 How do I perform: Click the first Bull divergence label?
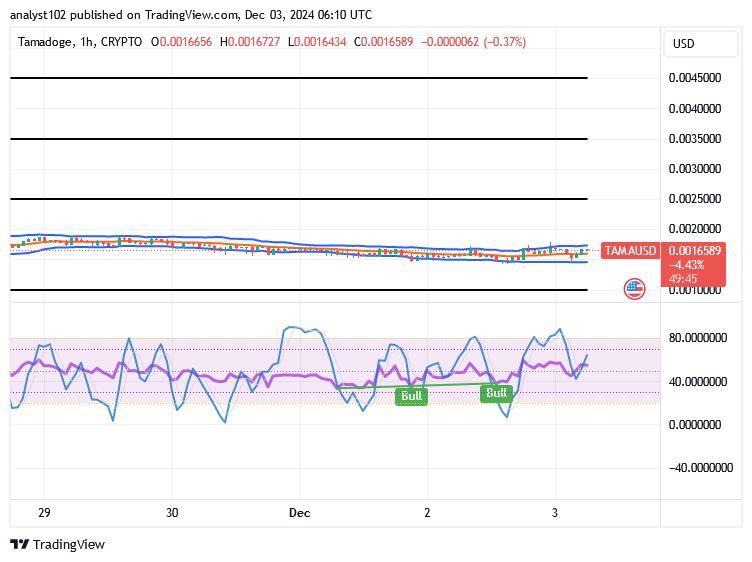point(411,396)
